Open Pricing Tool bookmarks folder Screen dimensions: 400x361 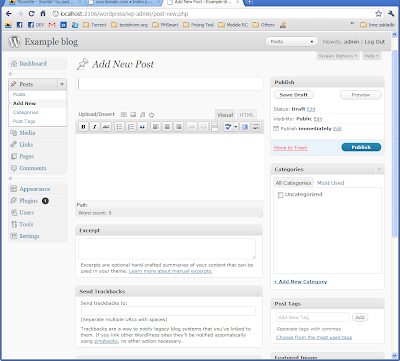(x=198, y=25)
